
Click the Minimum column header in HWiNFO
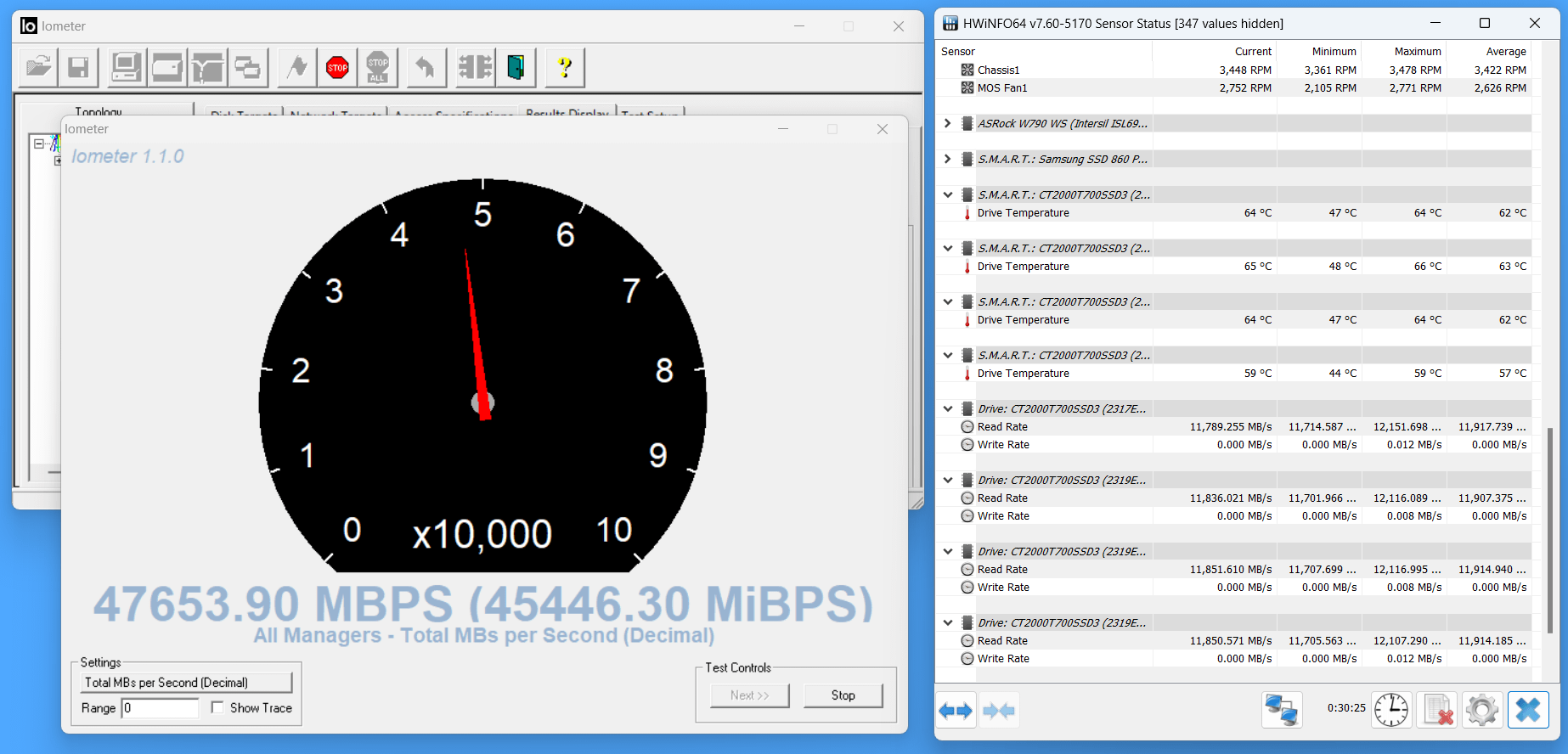[1319, 51]
